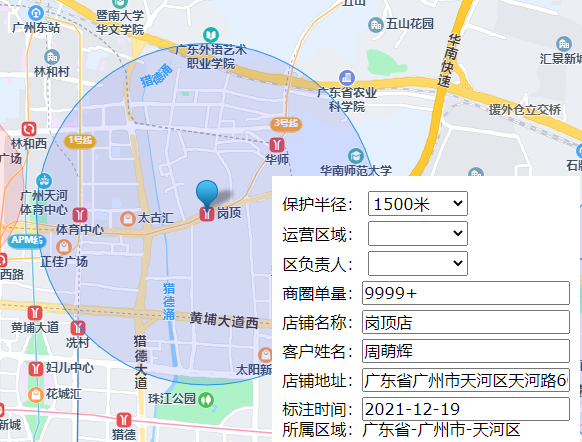The image size is (582, 442).
Task: Click the 五山花园 residential icon
Action: 376,25
